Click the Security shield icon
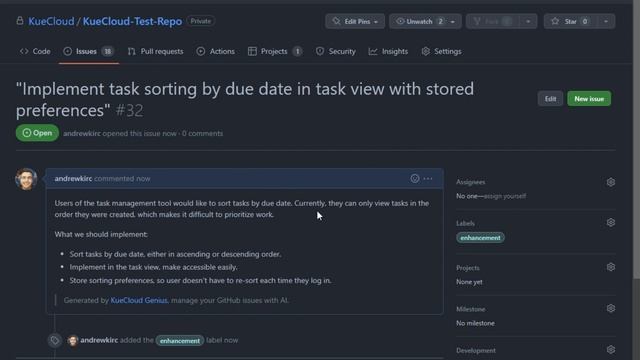 [320, 51]
